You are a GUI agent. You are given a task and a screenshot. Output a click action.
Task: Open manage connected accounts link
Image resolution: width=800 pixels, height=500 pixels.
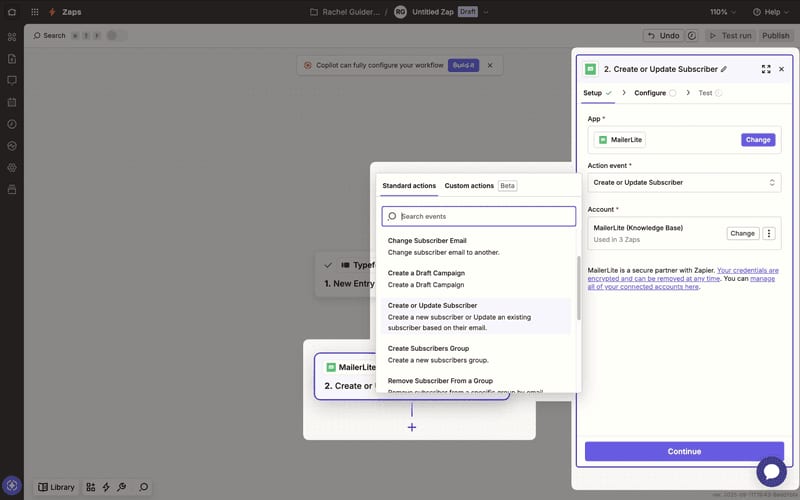click(x=681, y=283)
